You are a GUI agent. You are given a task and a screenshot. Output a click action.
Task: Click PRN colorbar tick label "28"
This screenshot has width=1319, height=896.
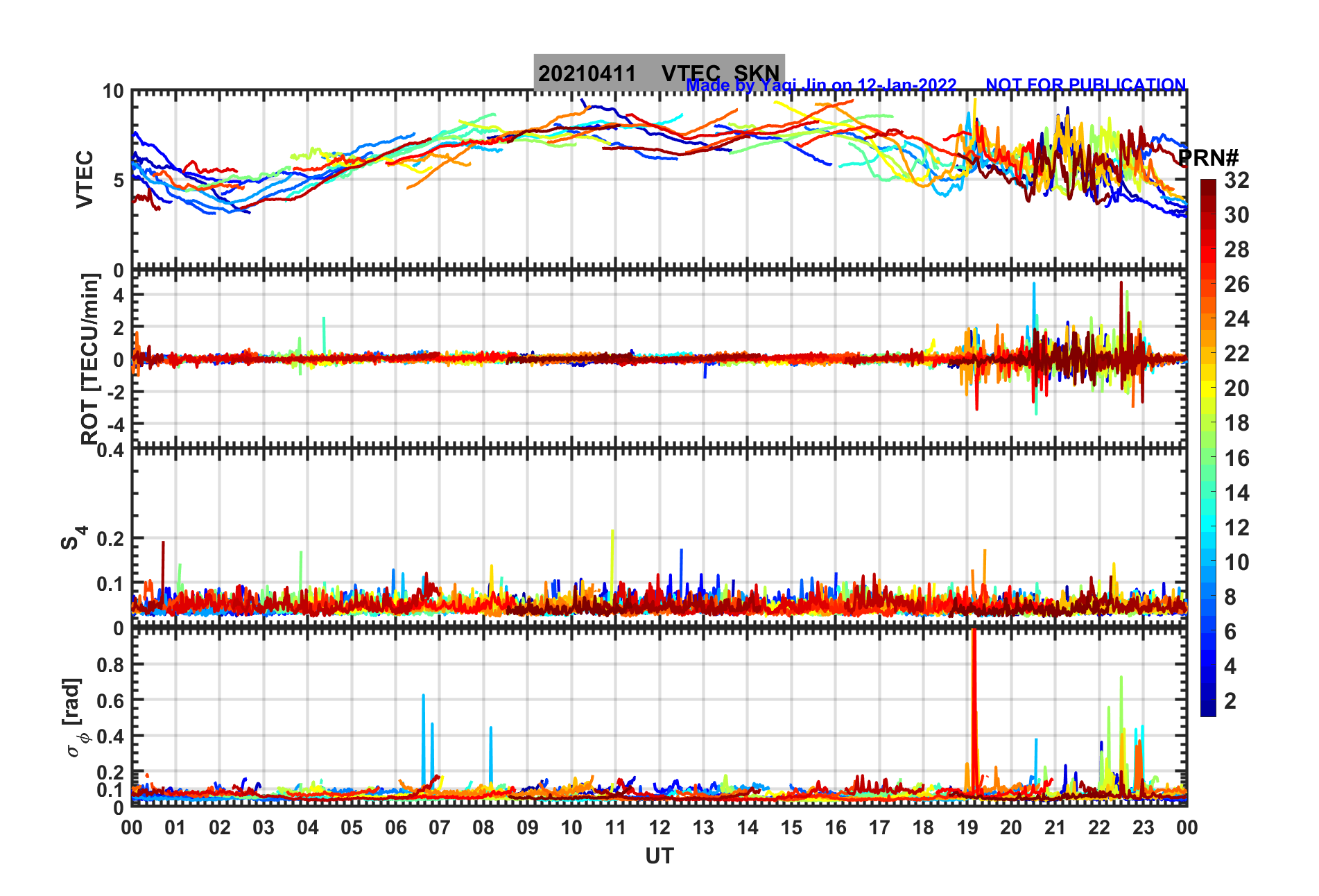1236,250
